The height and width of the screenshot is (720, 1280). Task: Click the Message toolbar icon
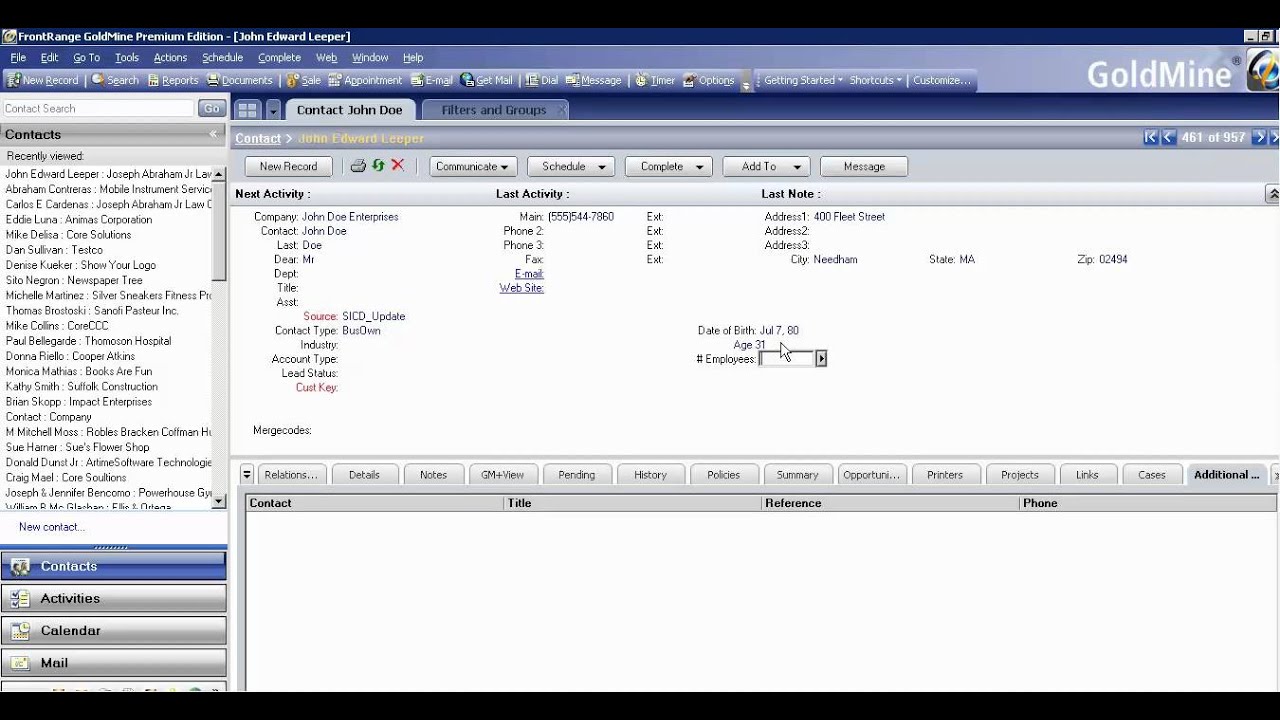click(593, 80)
